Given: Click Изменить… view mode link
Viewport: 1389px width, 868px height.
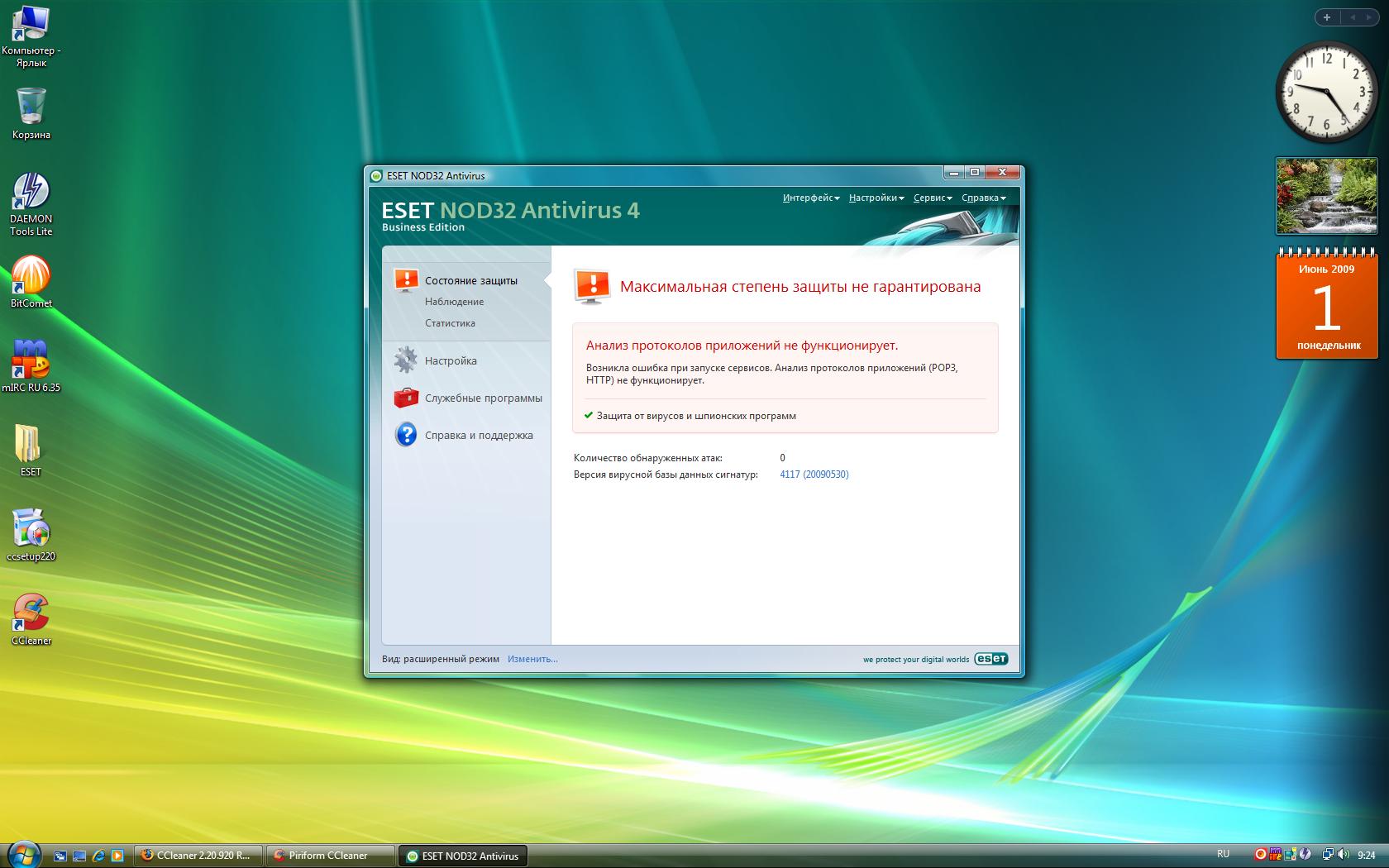Looking at the screenshot, I should pyautogui.click(x=532, y=659).
